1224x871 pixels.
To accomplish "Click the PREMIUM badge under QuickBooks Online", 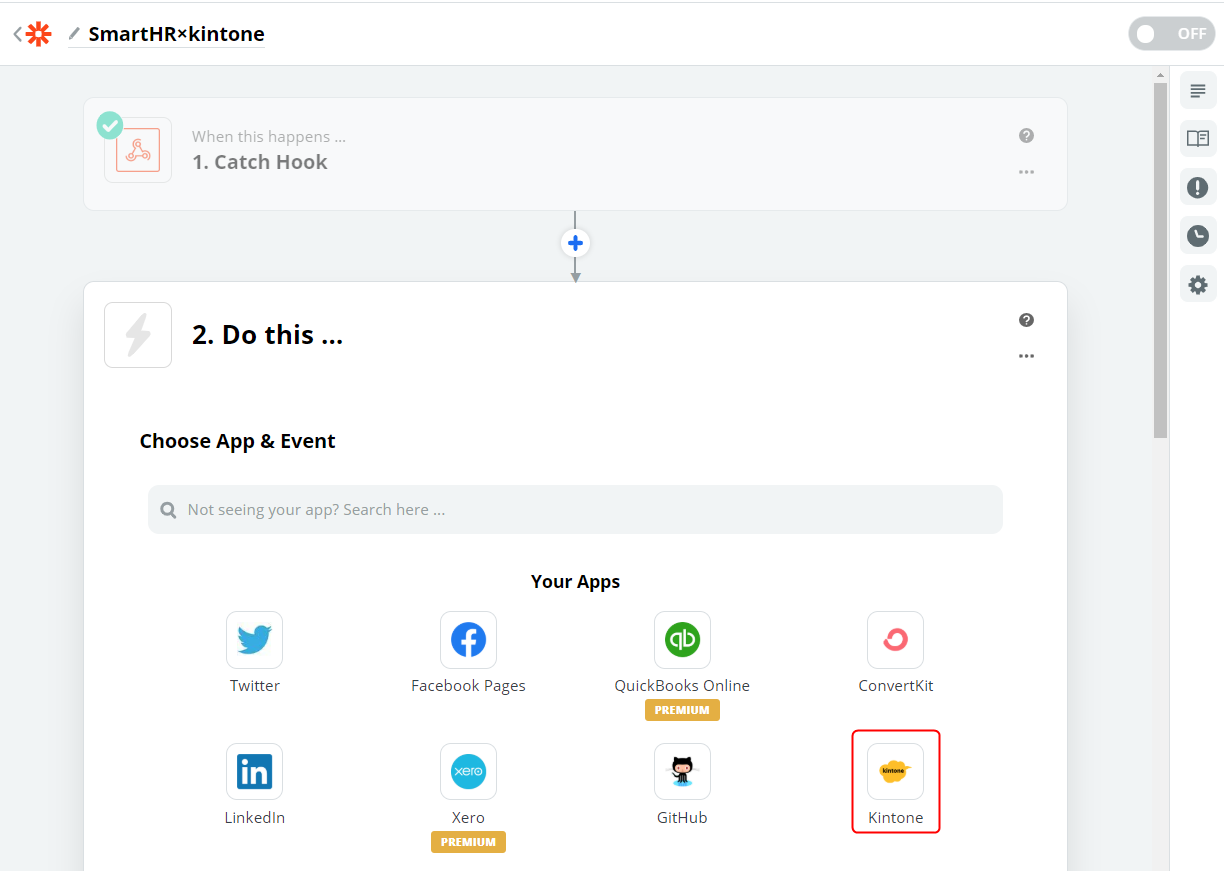I will (x=682, y=710).
